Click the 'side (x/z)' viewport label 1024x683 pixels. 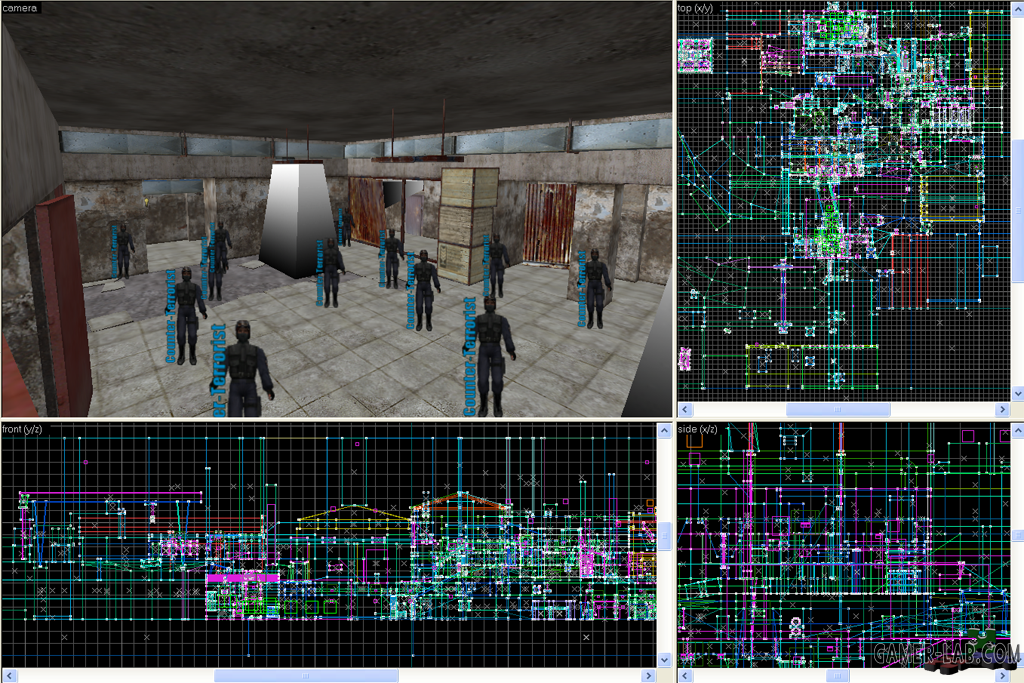[697, 429]
